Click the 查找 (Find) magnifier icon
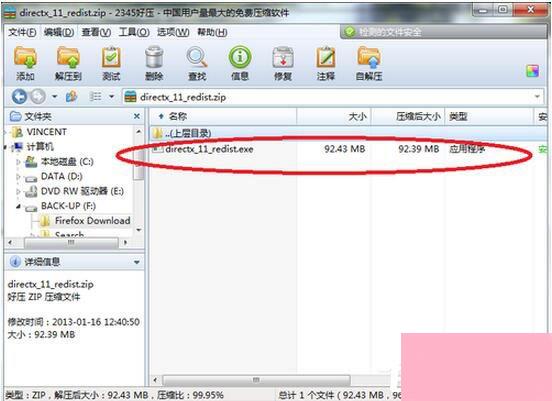Screen dimensions: 552x401 click(x=197, y=64)
